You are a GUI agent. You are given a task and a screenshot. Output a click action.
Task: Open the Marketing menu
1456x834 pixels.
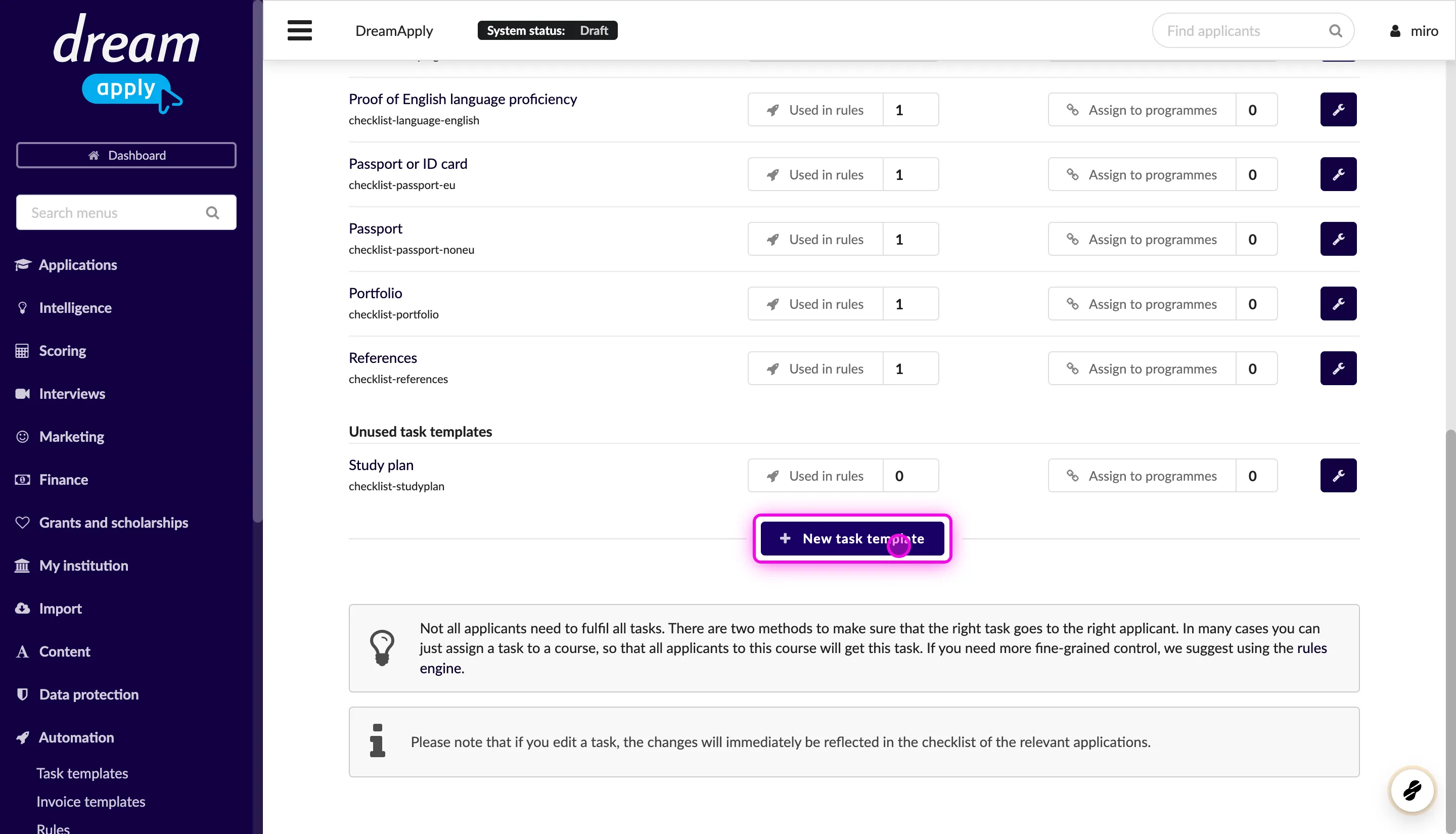(x=72, y=437)
